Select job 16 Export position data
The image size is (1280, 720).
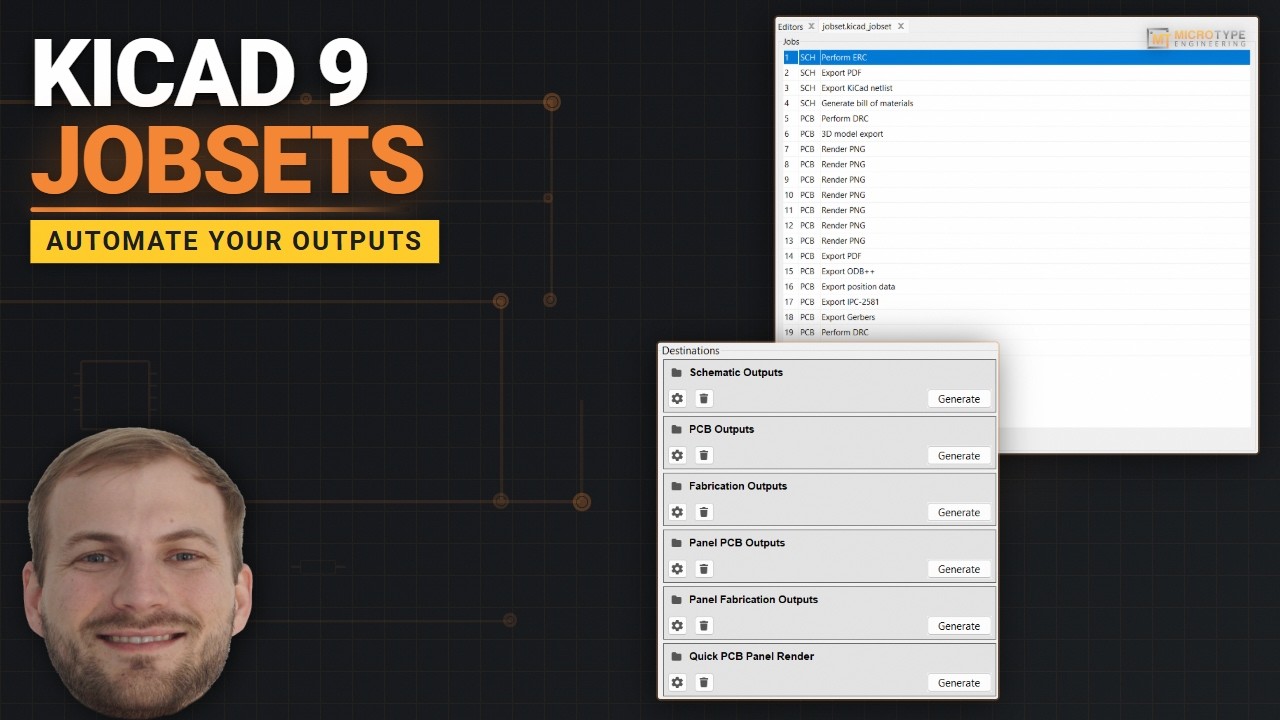coord(1016,287)
